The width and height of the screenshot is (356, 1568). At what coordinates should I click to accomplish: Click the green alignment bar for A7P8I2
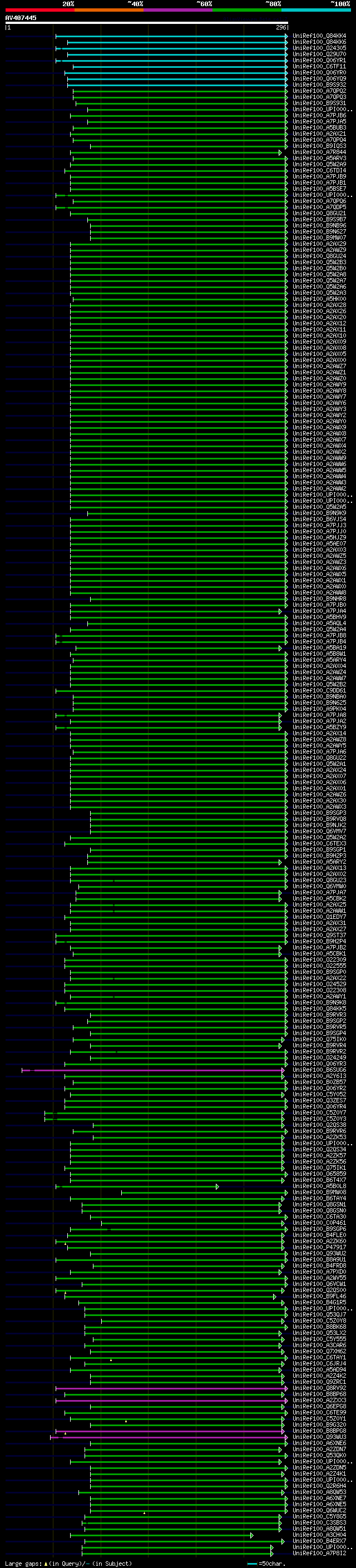tap(177, 1554)
